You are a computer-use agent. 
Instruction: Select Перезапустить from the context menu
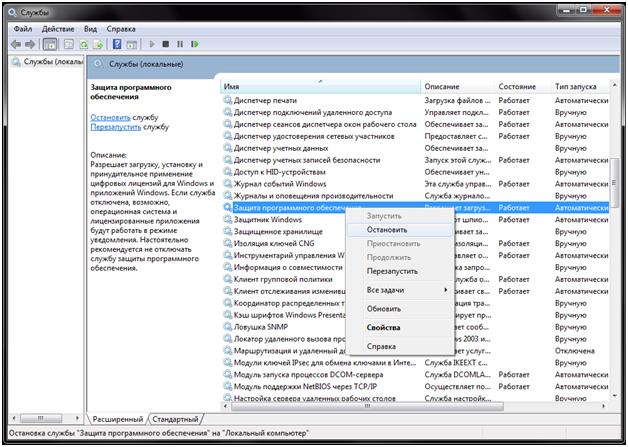pyautogui.click(x=392, y=271)
